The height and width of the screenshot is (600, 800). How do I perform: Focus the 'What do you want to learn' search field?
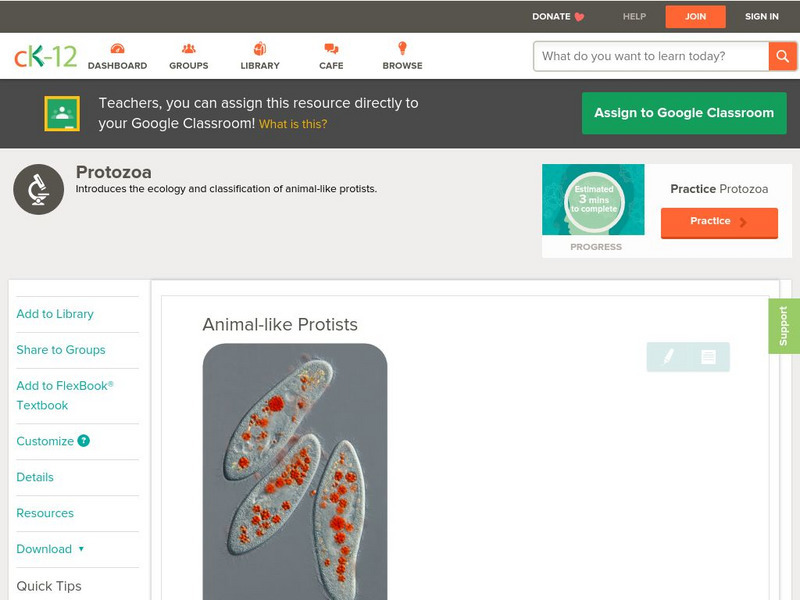point(651,56)
